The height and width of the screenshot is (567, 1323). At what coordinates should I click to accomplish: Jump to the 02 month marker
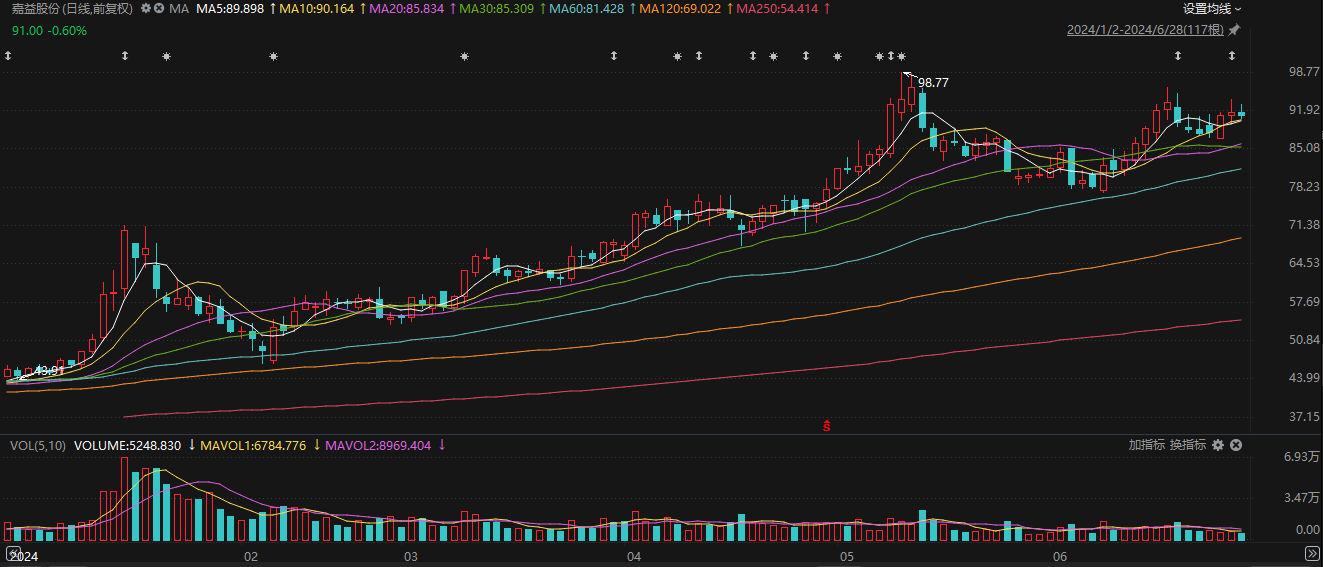click(251, 555)
